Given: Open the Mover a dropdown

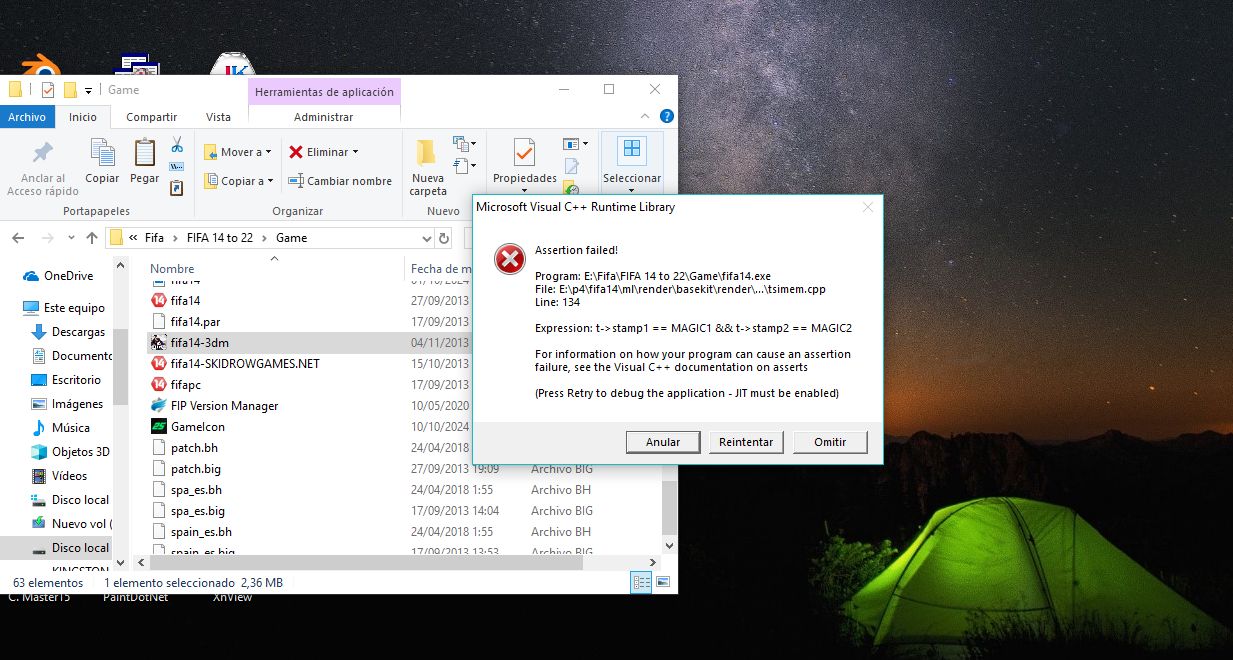Looking at the screenshot, I should point(238,152).
